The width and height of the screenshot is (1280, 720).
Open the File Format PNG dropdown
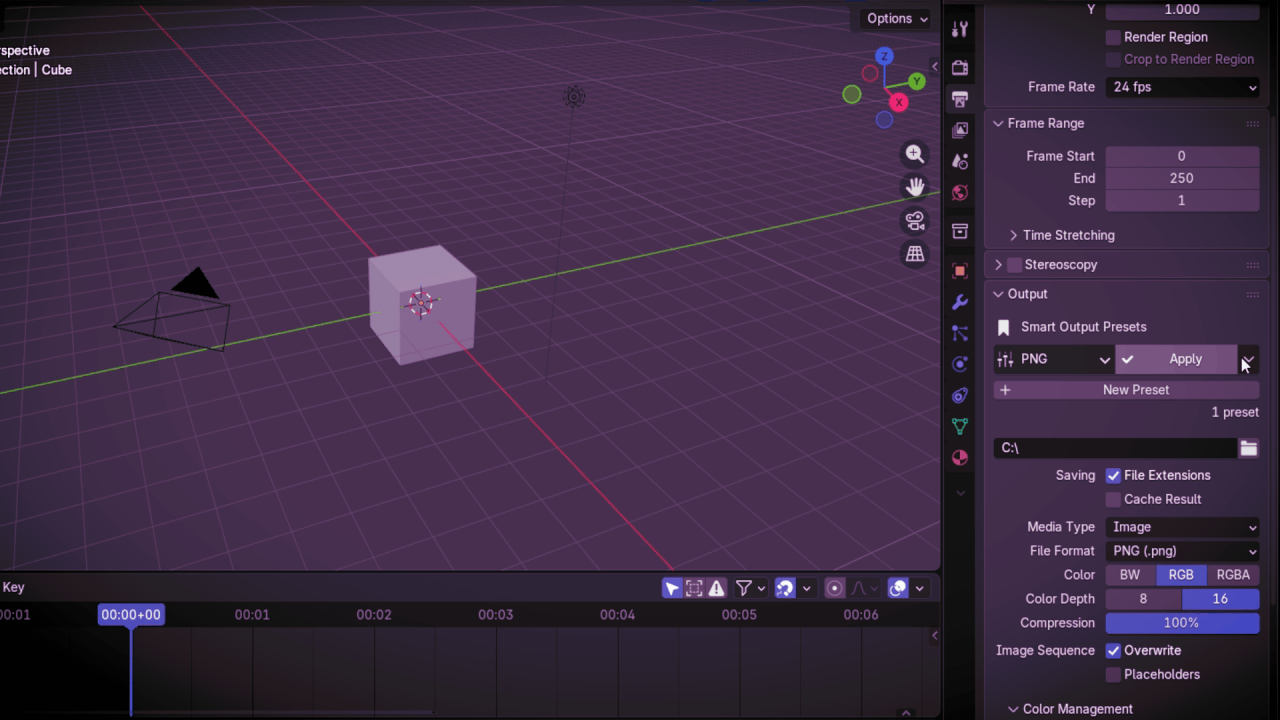1182,551
